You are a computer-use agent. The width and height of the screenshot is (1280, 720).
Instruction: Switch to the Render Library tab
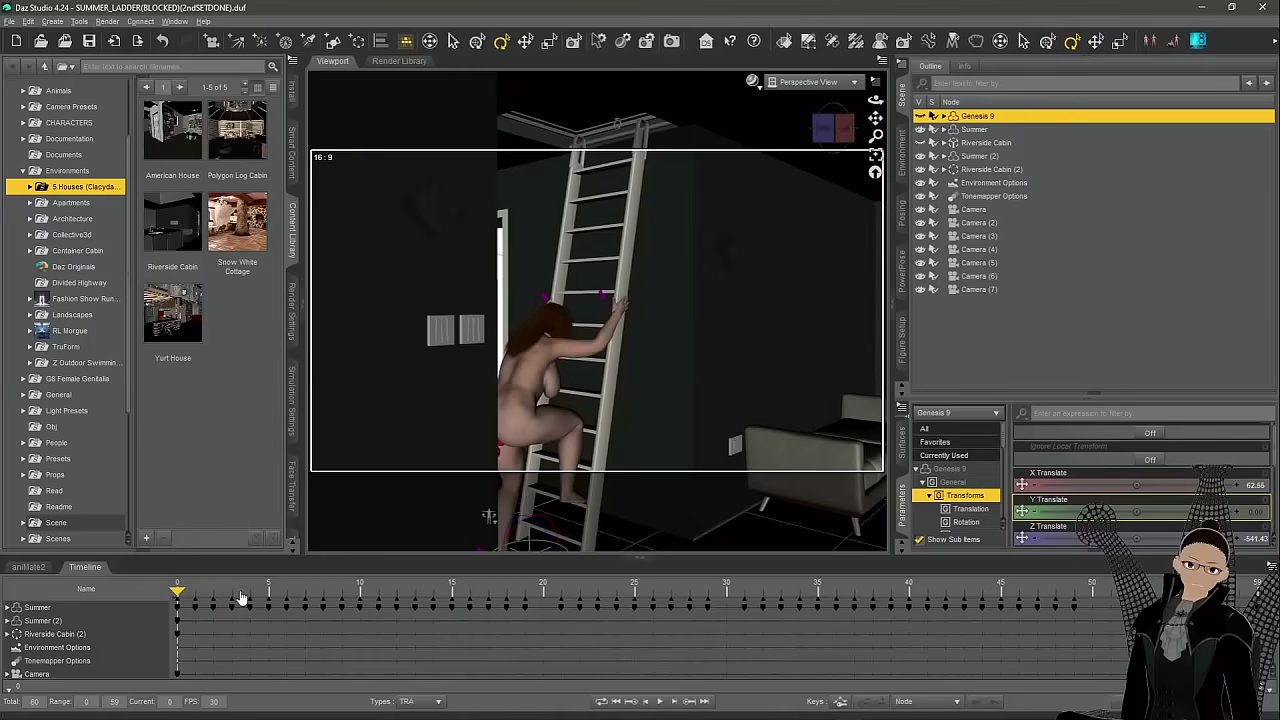tap(399, 61)
